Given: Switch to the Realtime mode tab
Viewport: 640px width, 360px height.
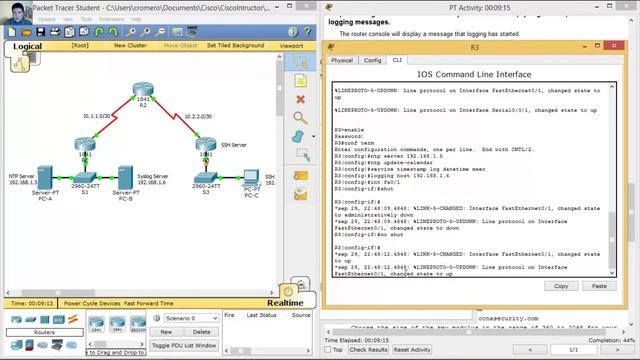Looking at the screenshot, I should click(x=285, y=303).
